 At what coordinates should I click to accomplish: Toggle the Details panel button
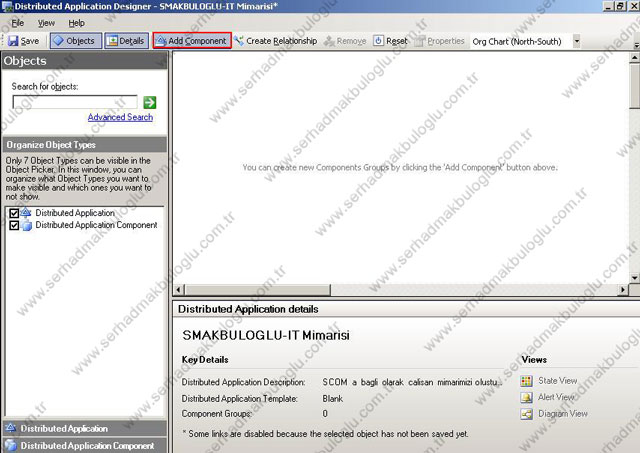127,41
